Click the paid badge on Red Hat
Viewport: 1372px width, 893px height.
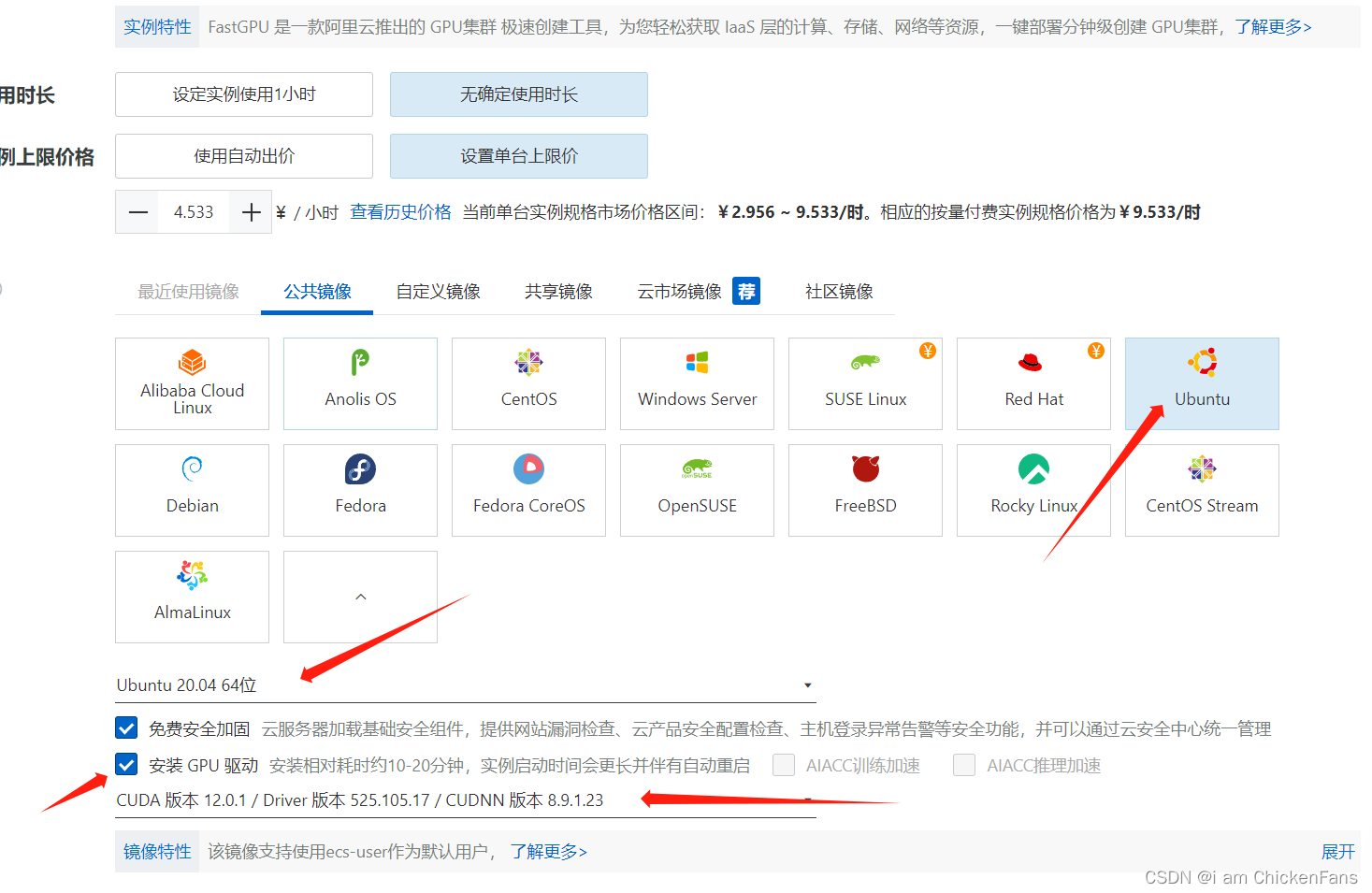[x=1096, y=351]
